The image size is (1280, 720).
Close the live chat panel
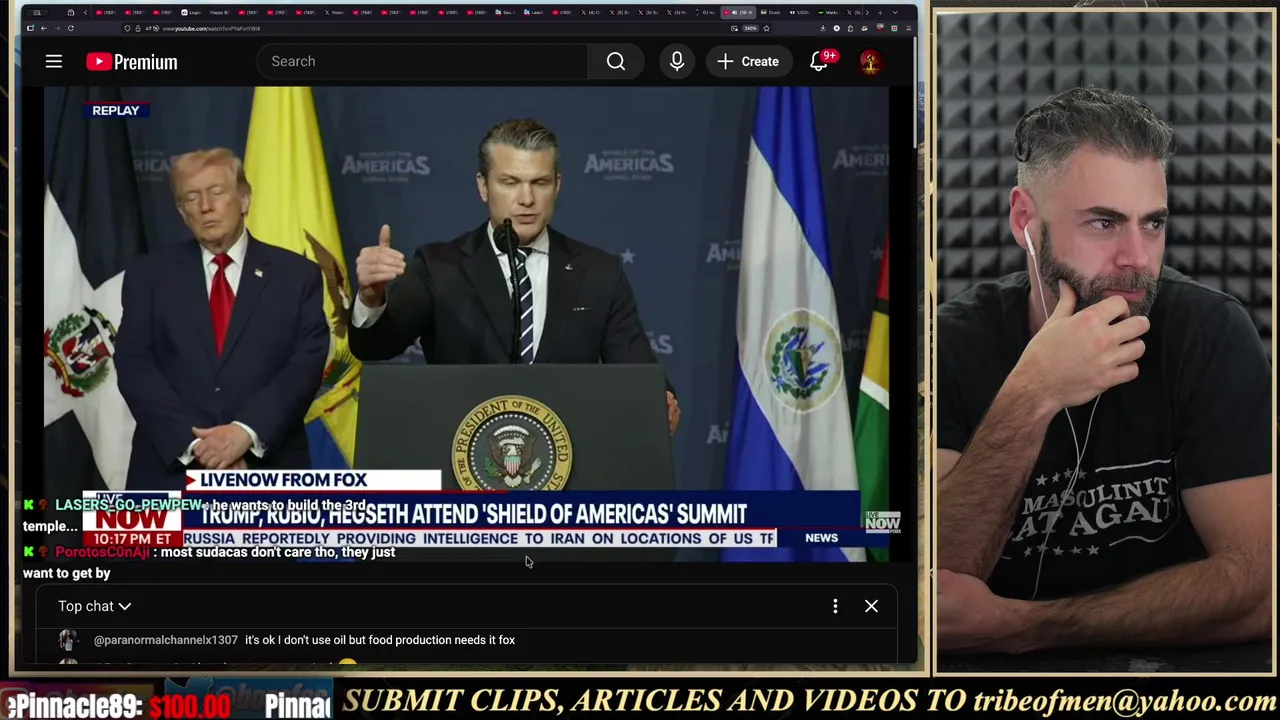click(871, 606)
